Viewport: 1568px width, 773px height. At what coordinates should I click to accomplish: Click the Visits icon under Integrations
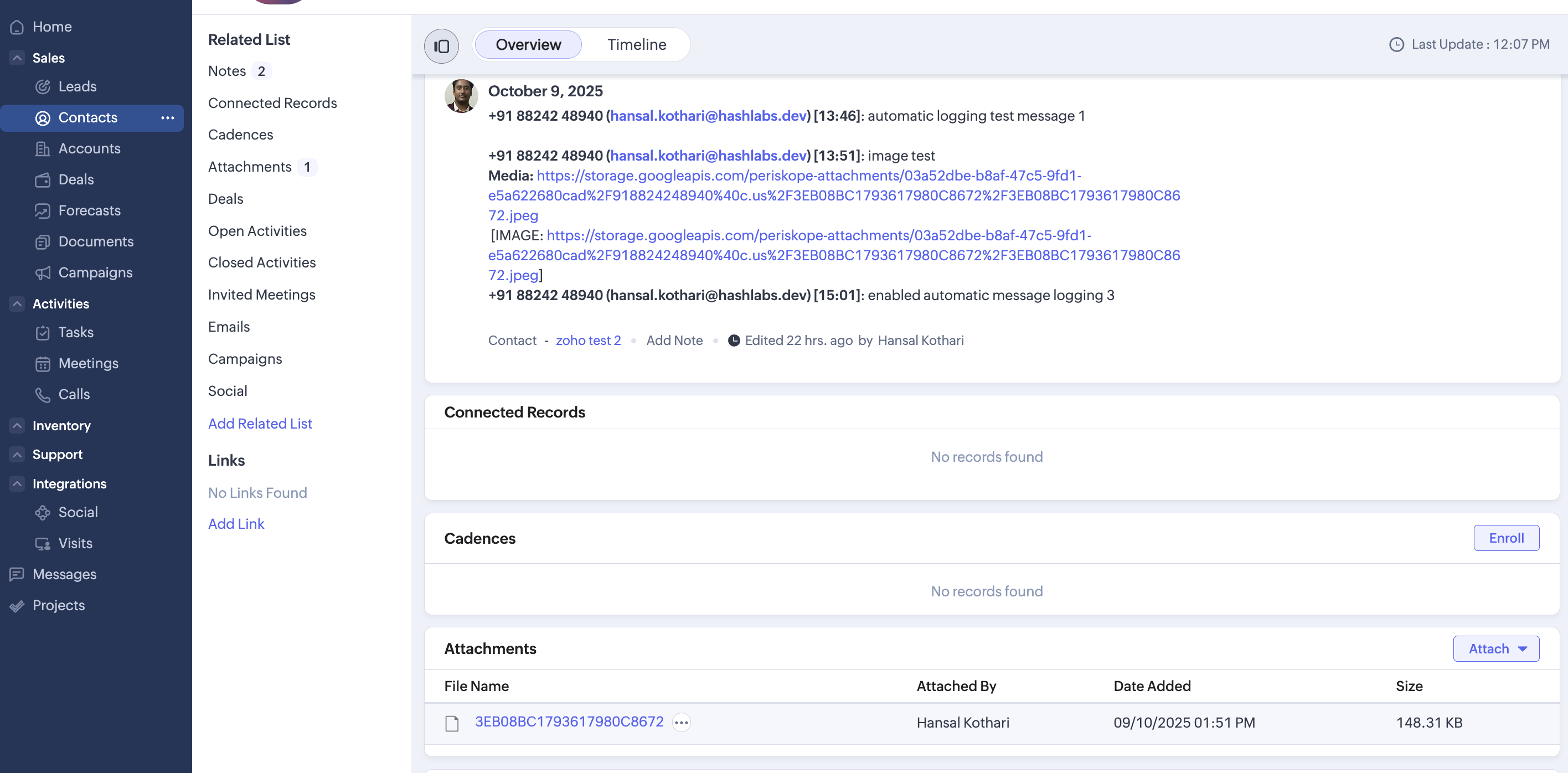(43, 544)
